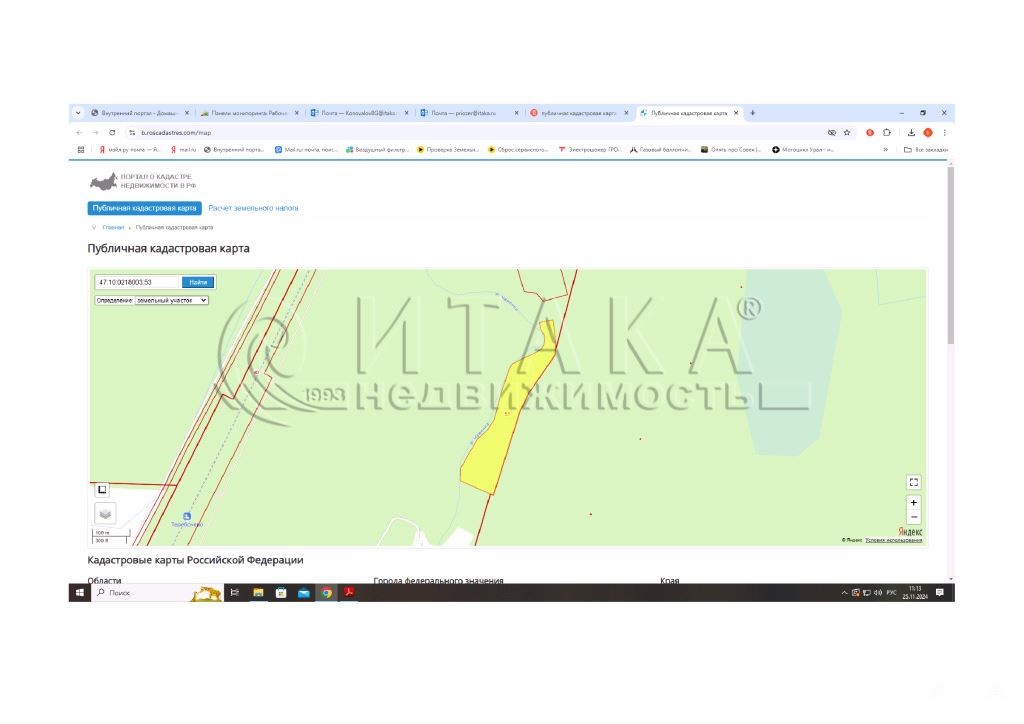Click the site info icon in address bar

pos(132,133)
